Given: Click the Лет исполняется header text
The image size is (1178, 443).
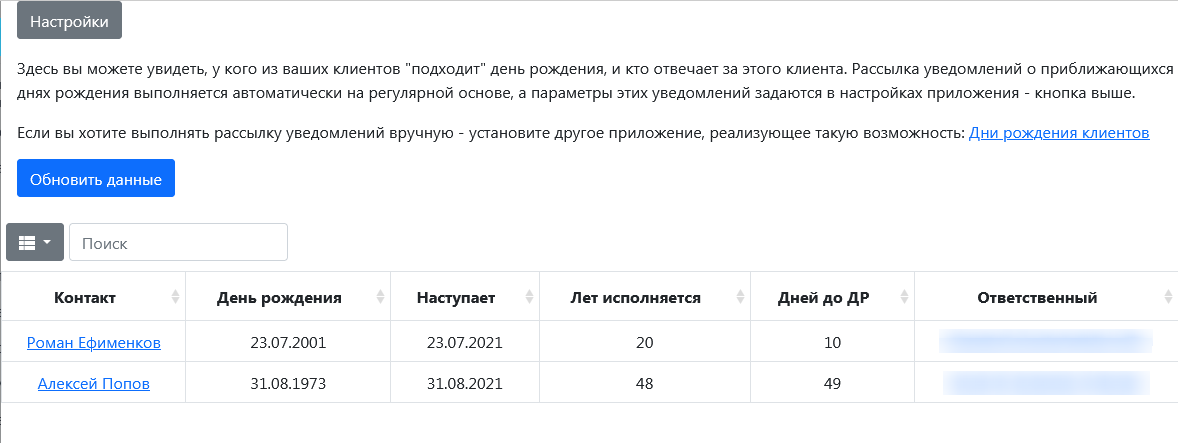Looking at the screenshot, I should [x=635, y=298].
